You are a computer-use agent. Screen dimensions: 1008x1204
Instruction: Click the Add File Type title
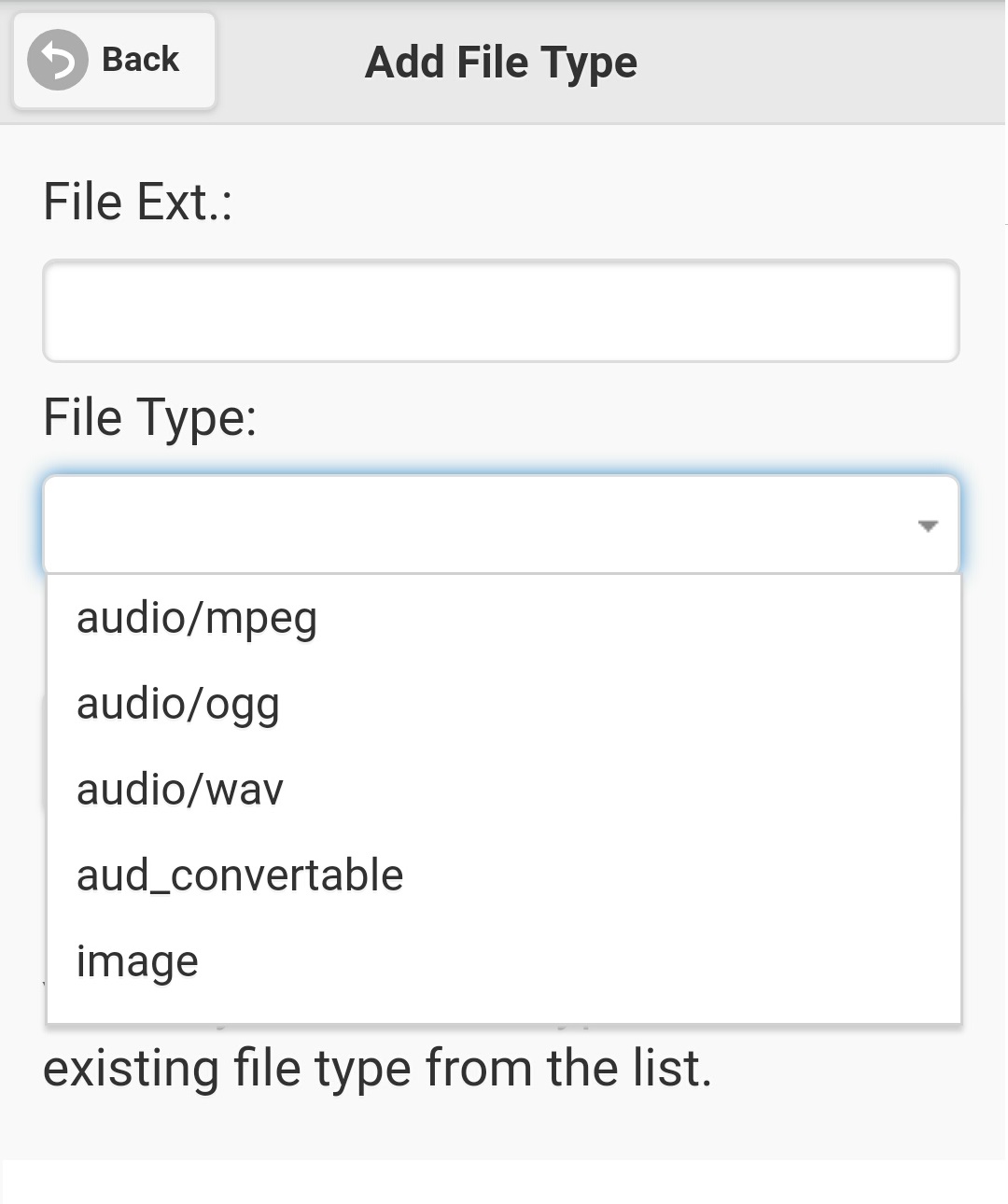point(501,63)
